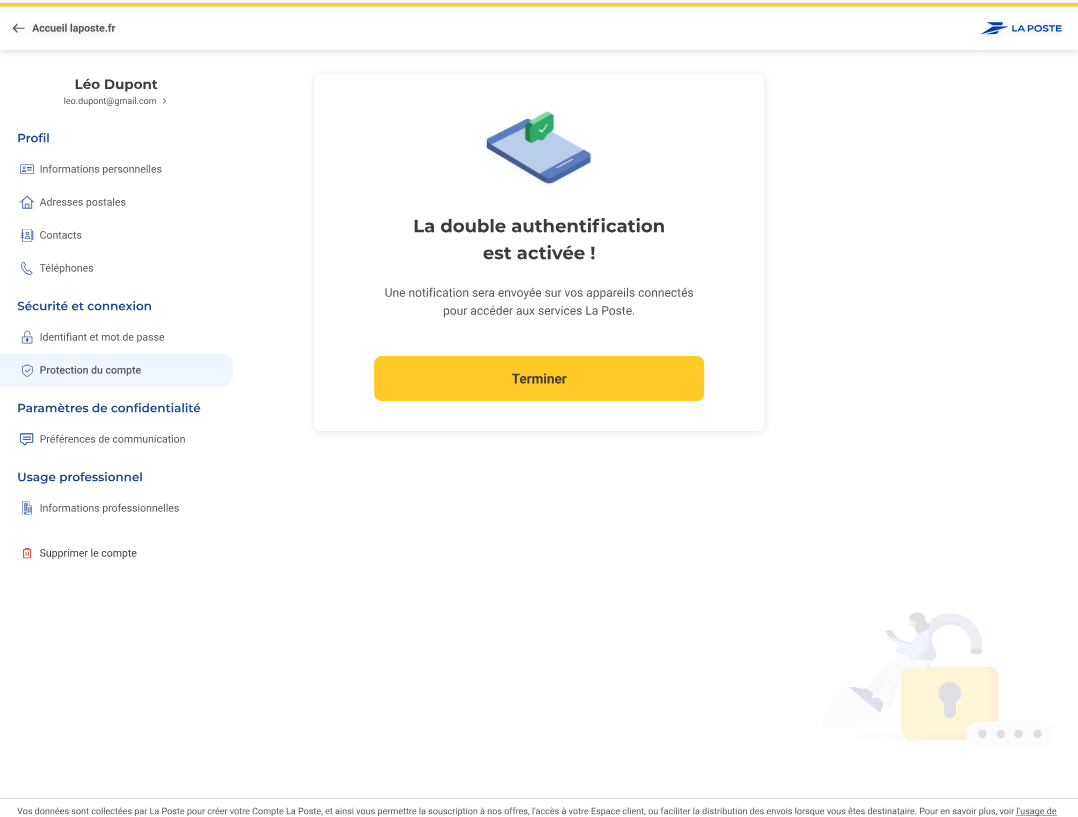Screen dimensions: 1078x817
Task: Click the shield icon beside Protection du compte
Action: click(27, 370)
